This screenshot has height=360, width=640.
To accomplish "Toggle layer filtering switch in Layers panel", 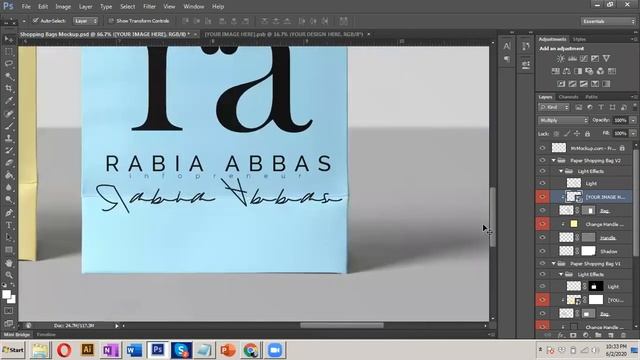I will coord(635,107).
